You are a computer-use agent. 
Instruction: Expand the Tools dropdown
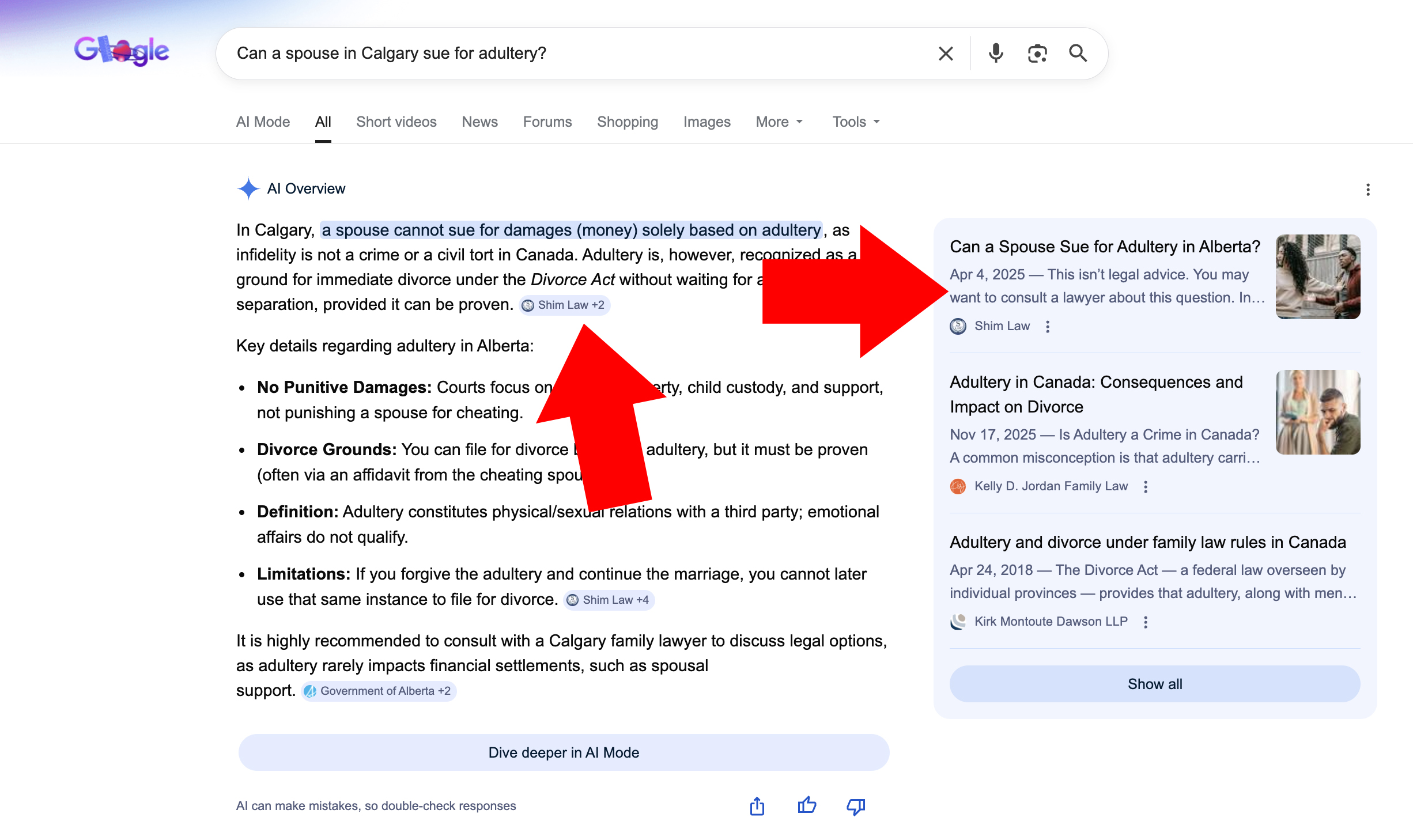pos(856,122)
